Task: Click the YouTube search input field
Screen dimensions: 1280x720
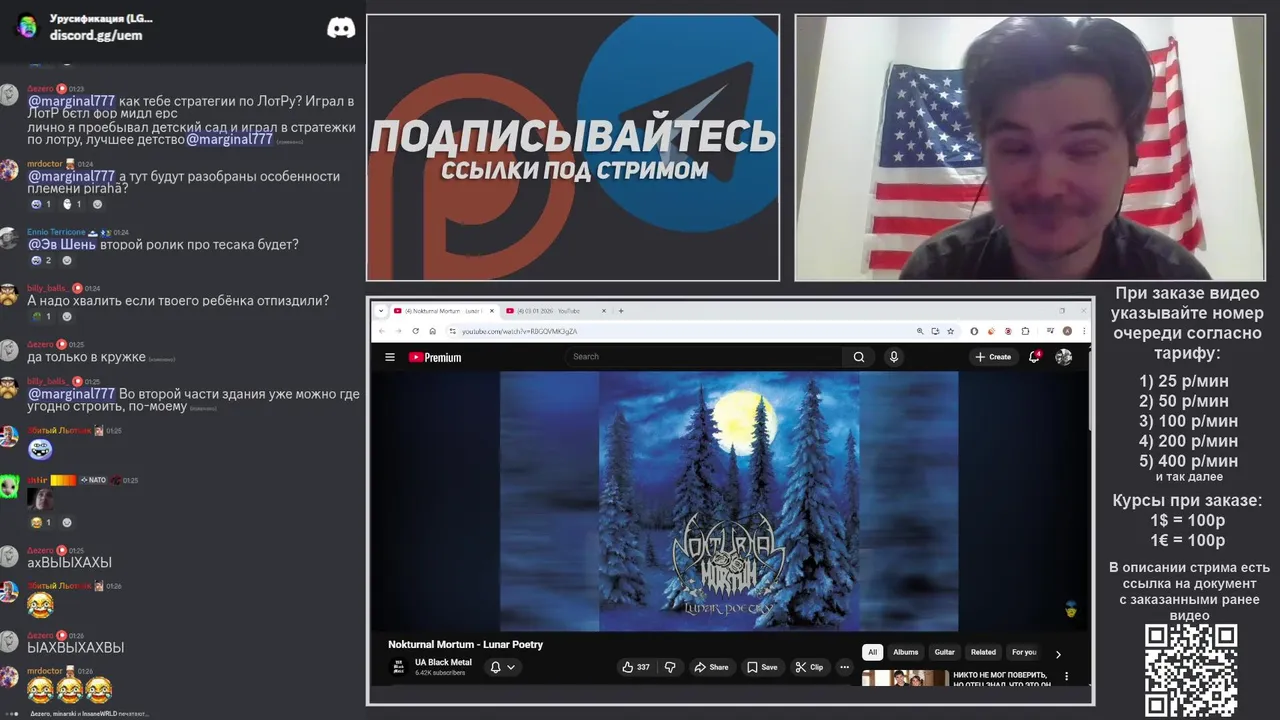Action: click(705, 357)
